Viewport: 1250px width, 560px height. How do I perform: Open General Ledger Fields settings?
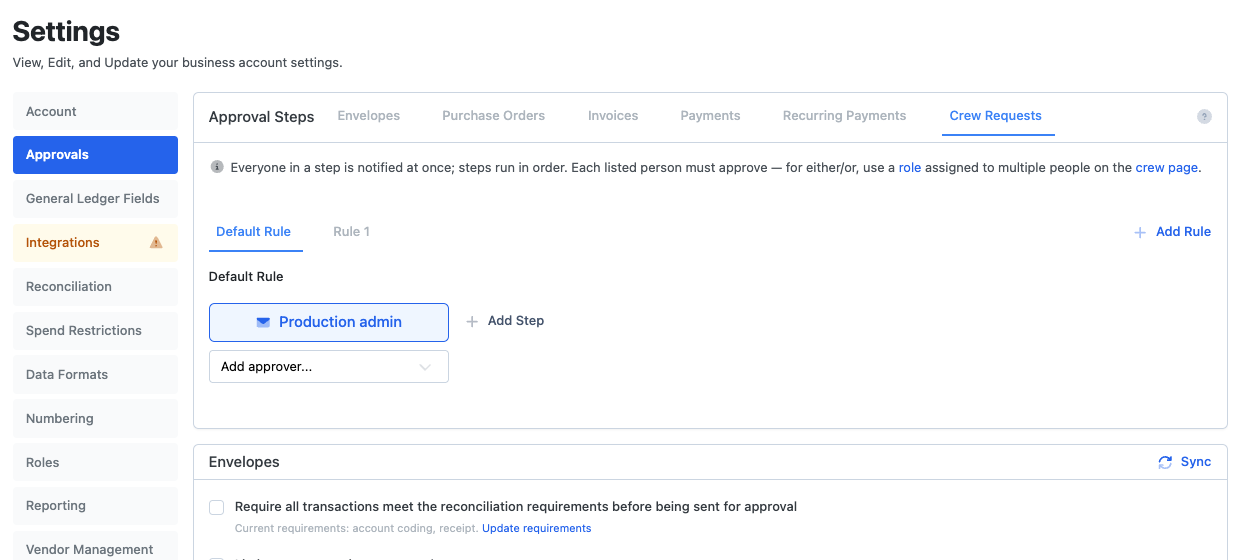coord(95,199)
